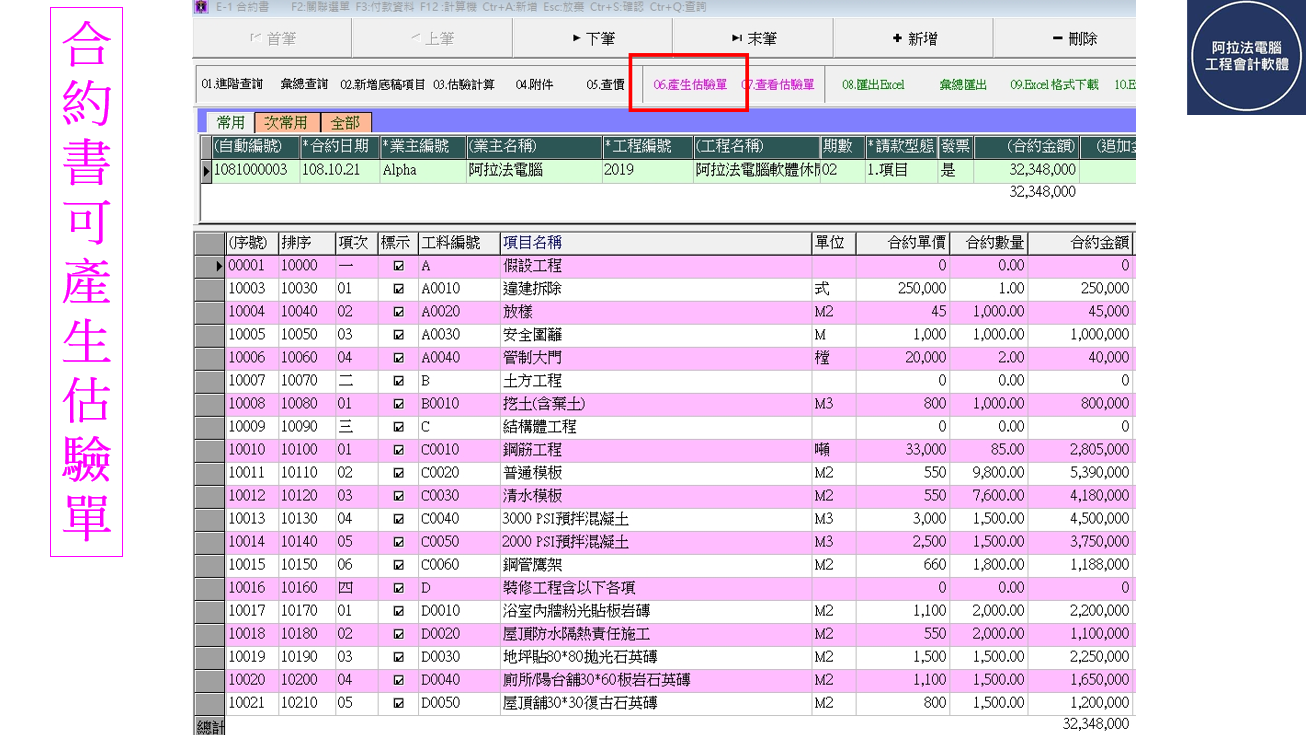Screen dimensions: 1311x735
Task: Click contract quantity cell 9,800.00
Action: (988, 474)
